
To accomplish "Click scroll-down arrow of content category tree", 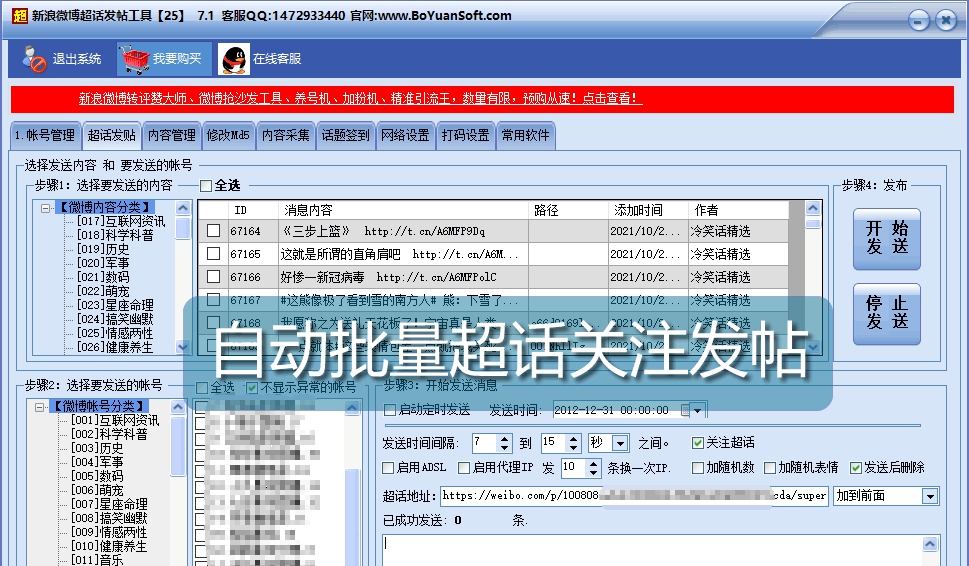I will click(x=183, y=347).
